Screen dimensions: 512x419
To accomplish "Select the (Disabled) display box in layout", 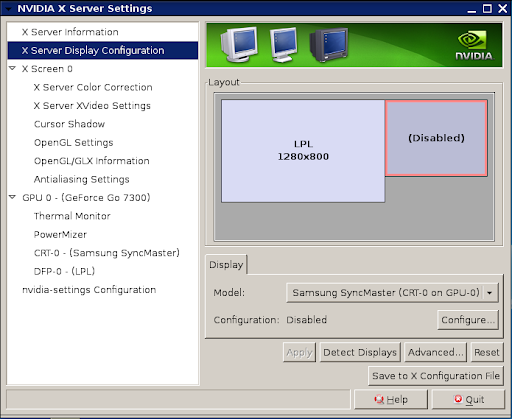I will pyautogui.click(x=436, y=138).
